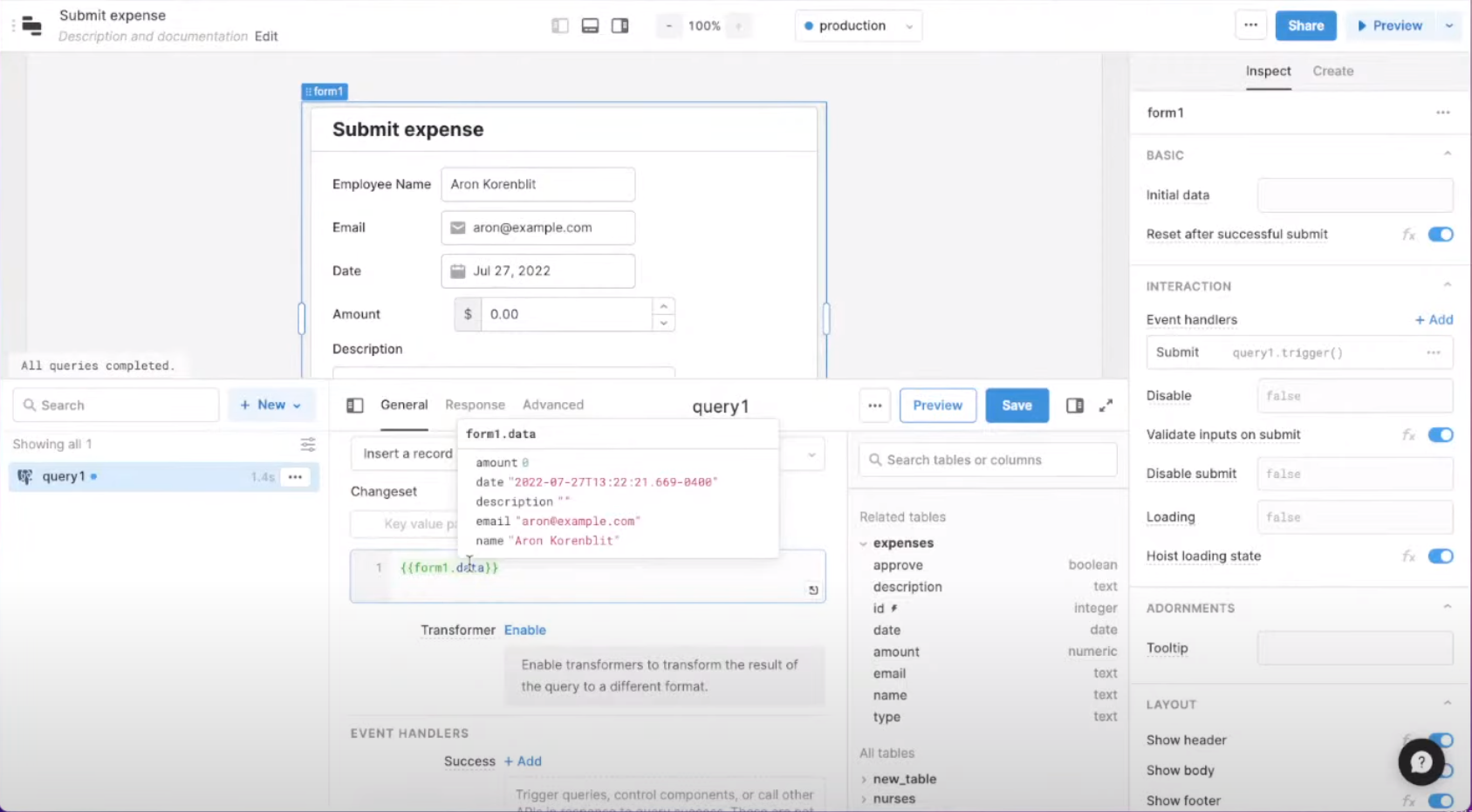Disable the Show footer toggle
This screenshot has width=1472, height=812.
1441,800
